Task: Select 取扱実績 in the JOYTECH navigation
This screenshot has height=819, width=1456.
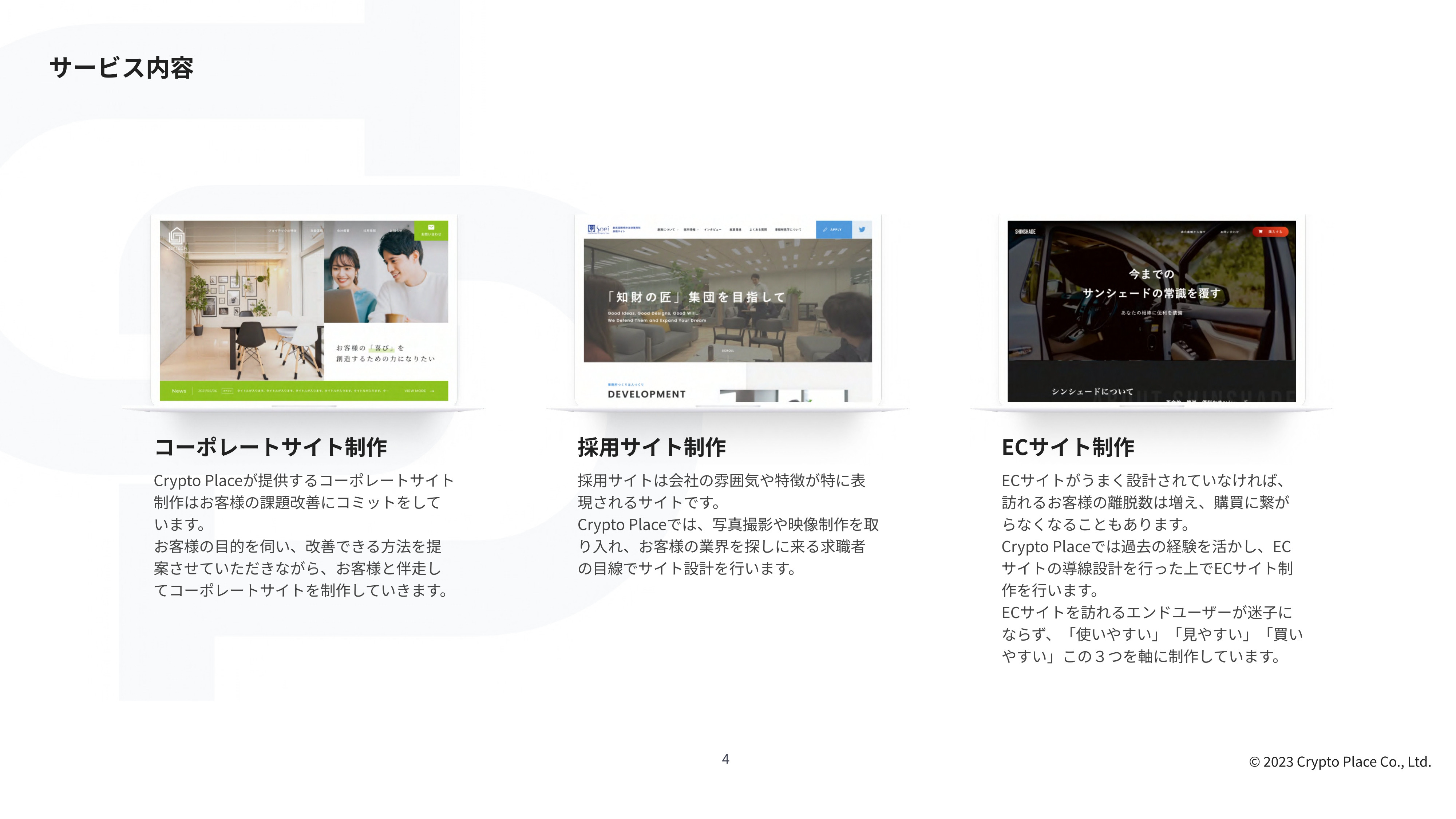Action: point(317,230)
